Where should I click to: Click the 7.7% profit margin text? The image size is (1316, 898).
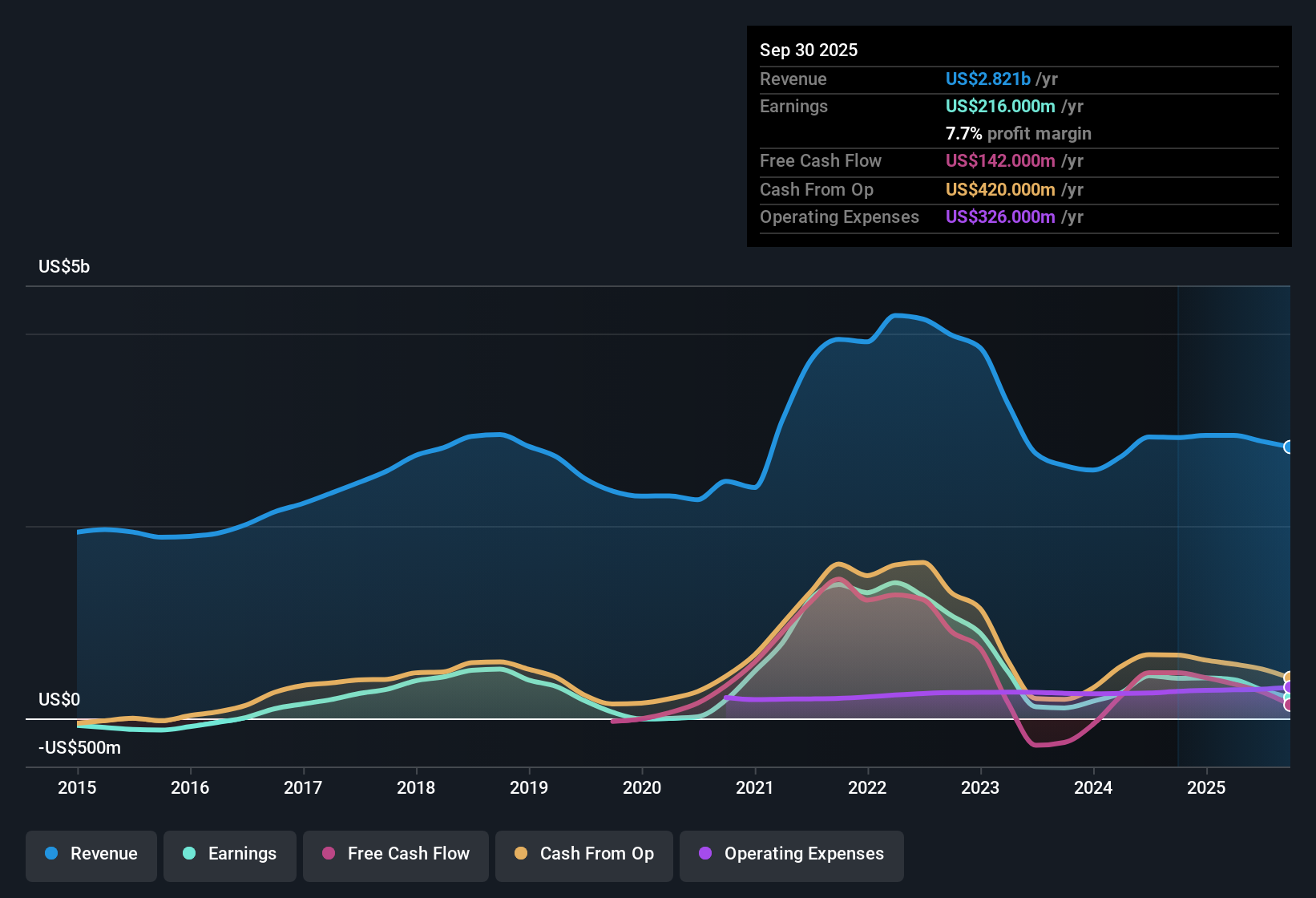(x=1018, y=134)
